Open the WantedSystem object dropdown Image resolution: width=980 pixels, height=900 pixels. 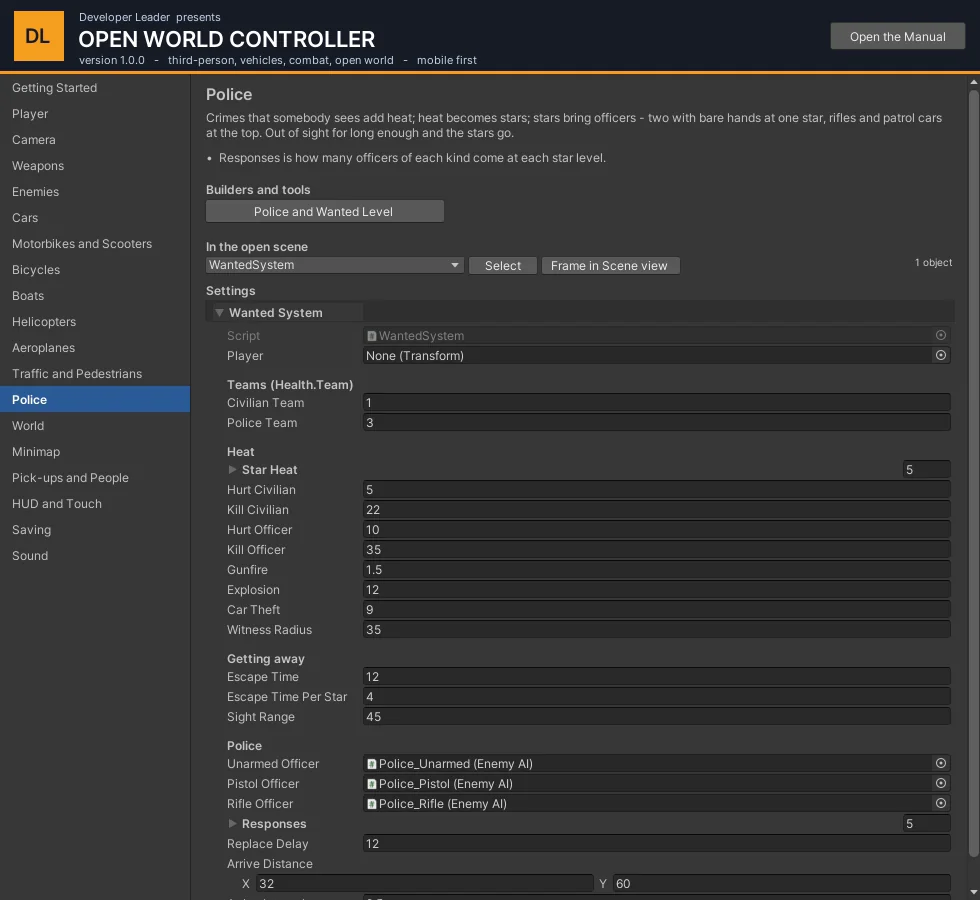tap(334, 265)
